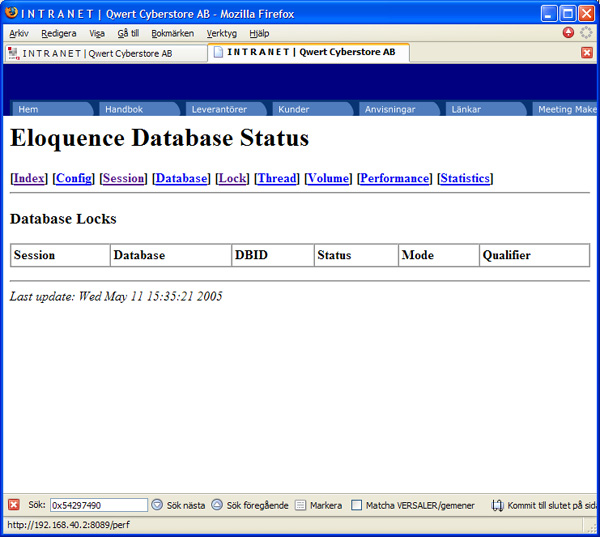
Task: Open the Anvisningar navigation tab
Action: tap(399, 109)
